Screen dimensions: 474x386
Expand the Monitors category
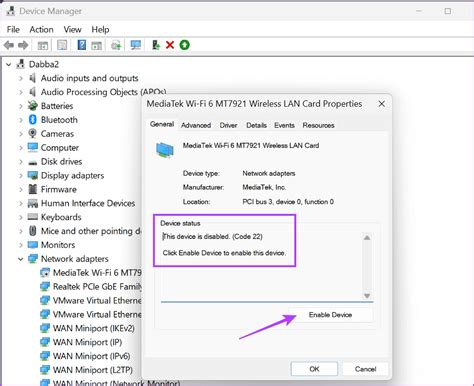[x=21, y=245]
